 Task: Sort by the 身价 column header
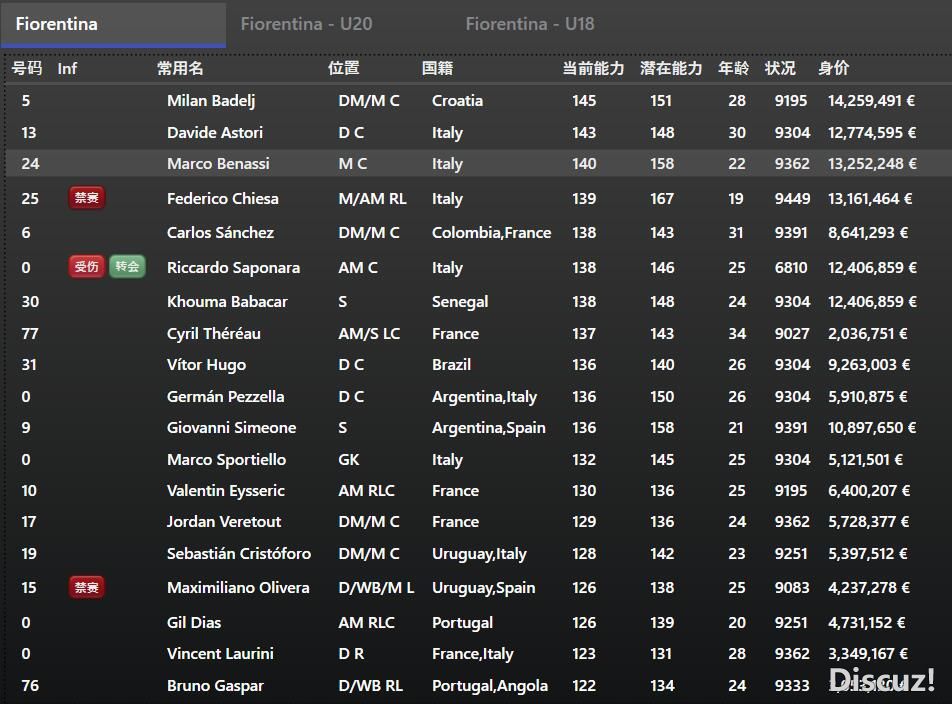click(834, 68)
